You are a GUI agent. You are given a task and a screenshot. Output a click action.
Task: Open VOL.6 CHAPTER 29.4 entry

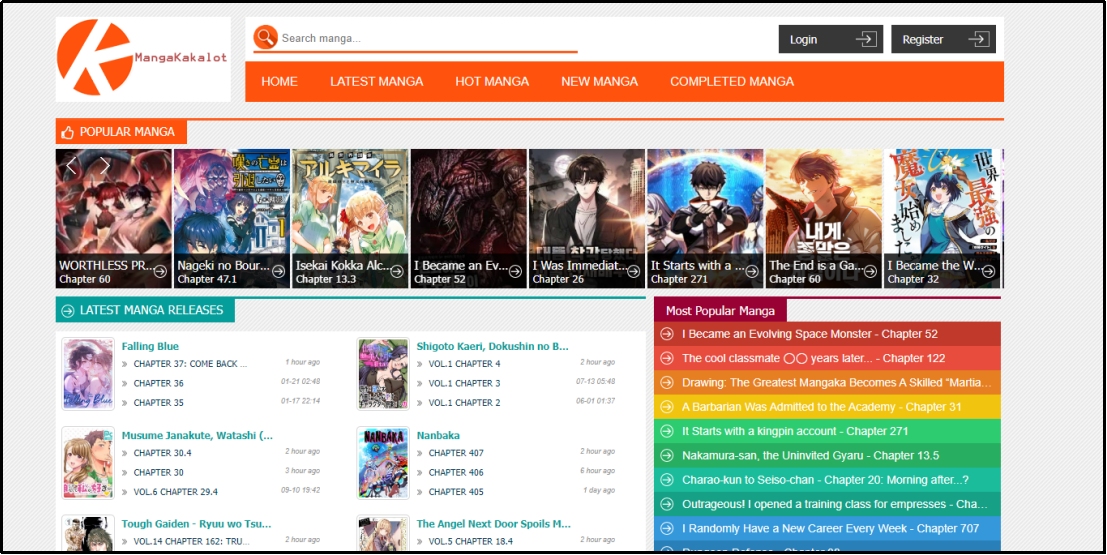point(176,491)
